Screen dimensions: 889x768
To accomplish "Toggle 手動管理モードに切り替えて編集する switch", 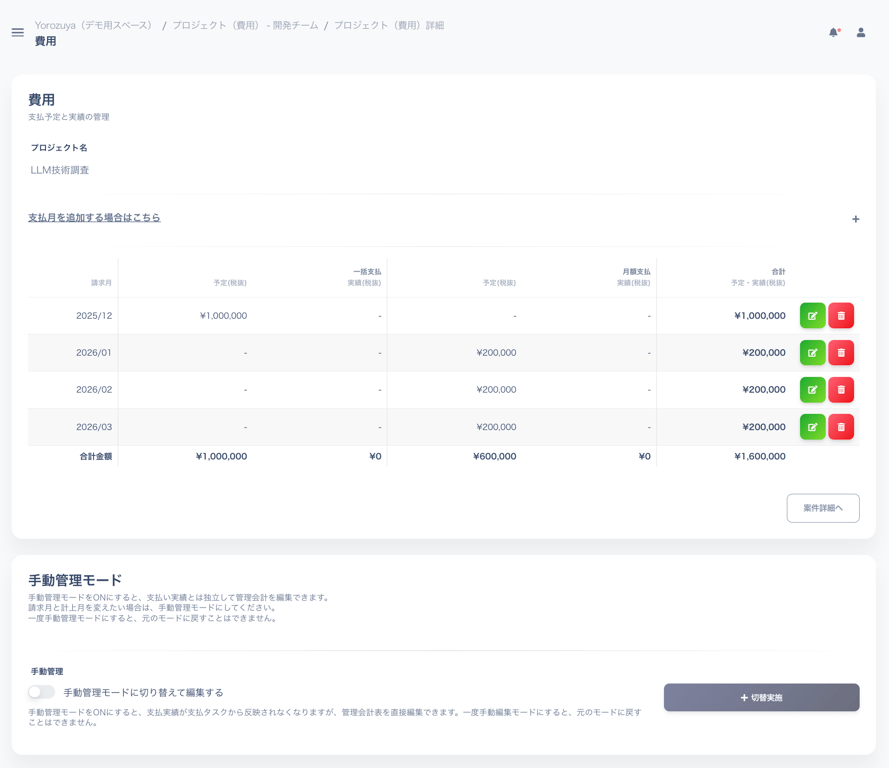I will [x=41, y=692].
